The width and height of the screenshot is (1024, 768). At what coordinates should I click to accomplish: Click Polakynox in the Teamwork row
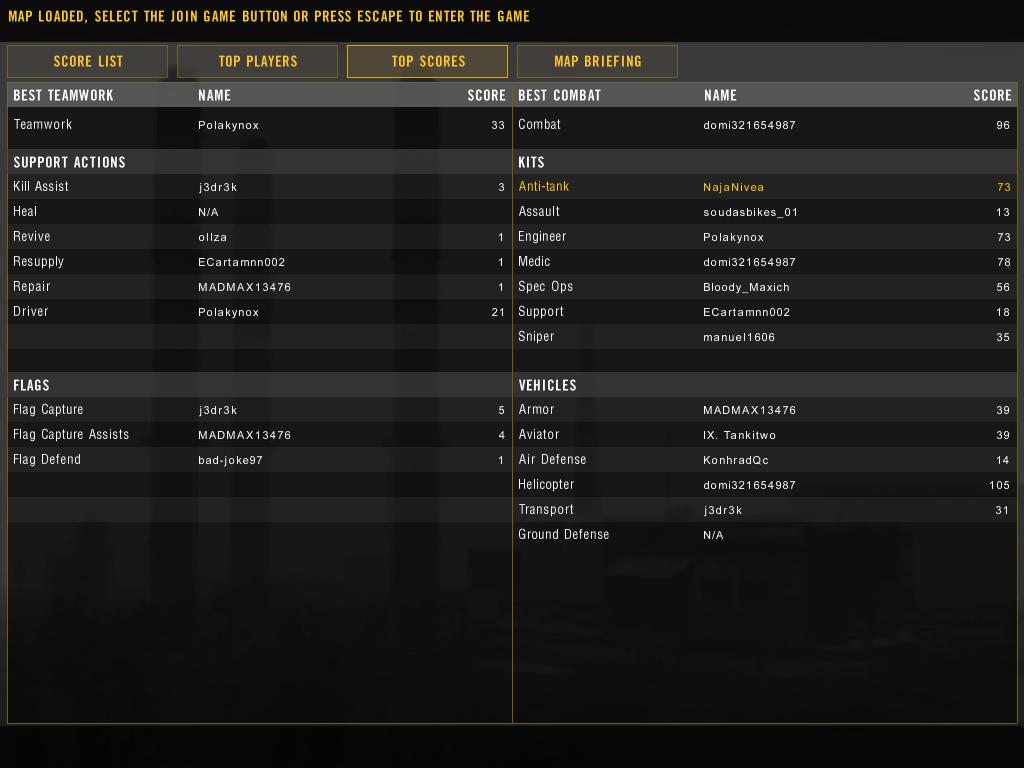click(228, 125)
